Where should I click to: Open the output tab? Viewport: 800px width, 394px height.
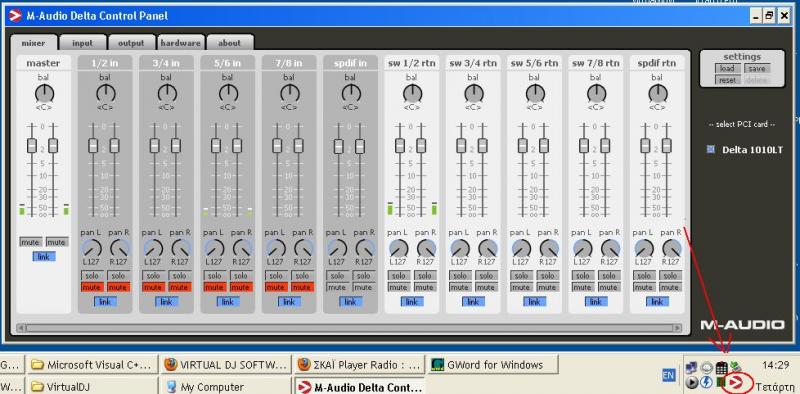(131, 43)
